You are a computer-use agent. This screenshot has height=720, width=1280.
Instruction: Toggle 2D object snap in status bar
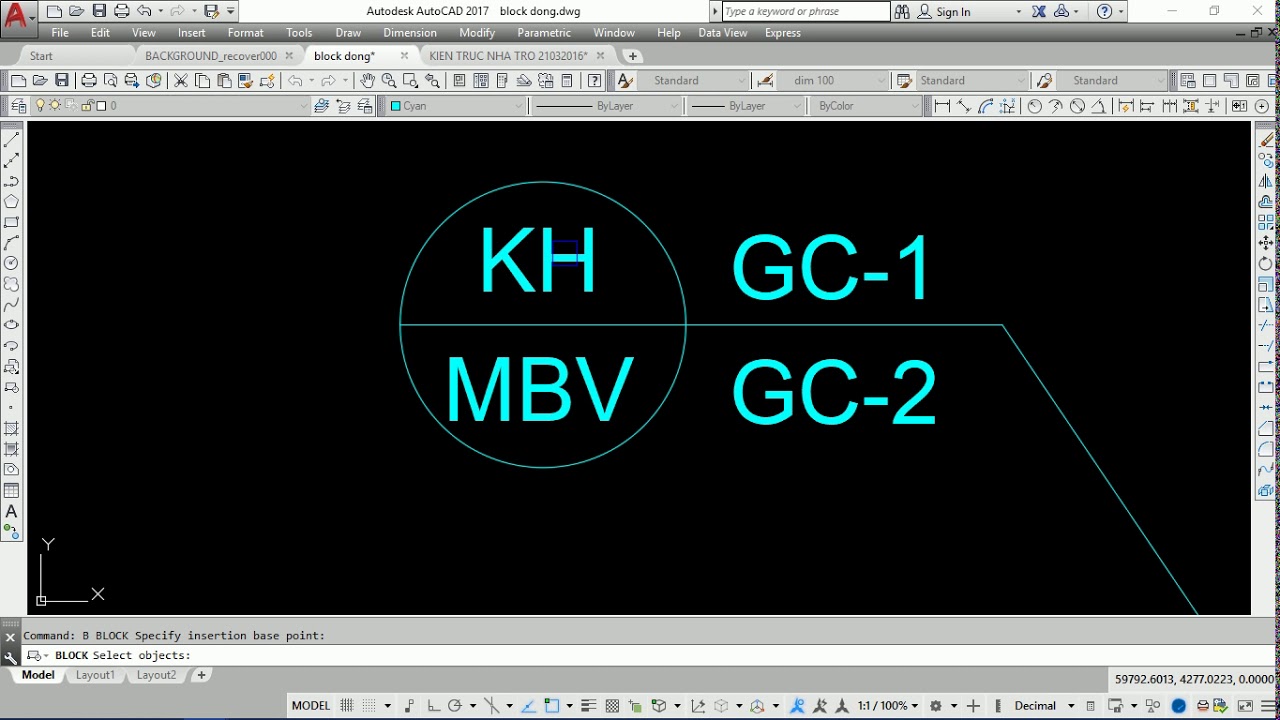point(552,705)
